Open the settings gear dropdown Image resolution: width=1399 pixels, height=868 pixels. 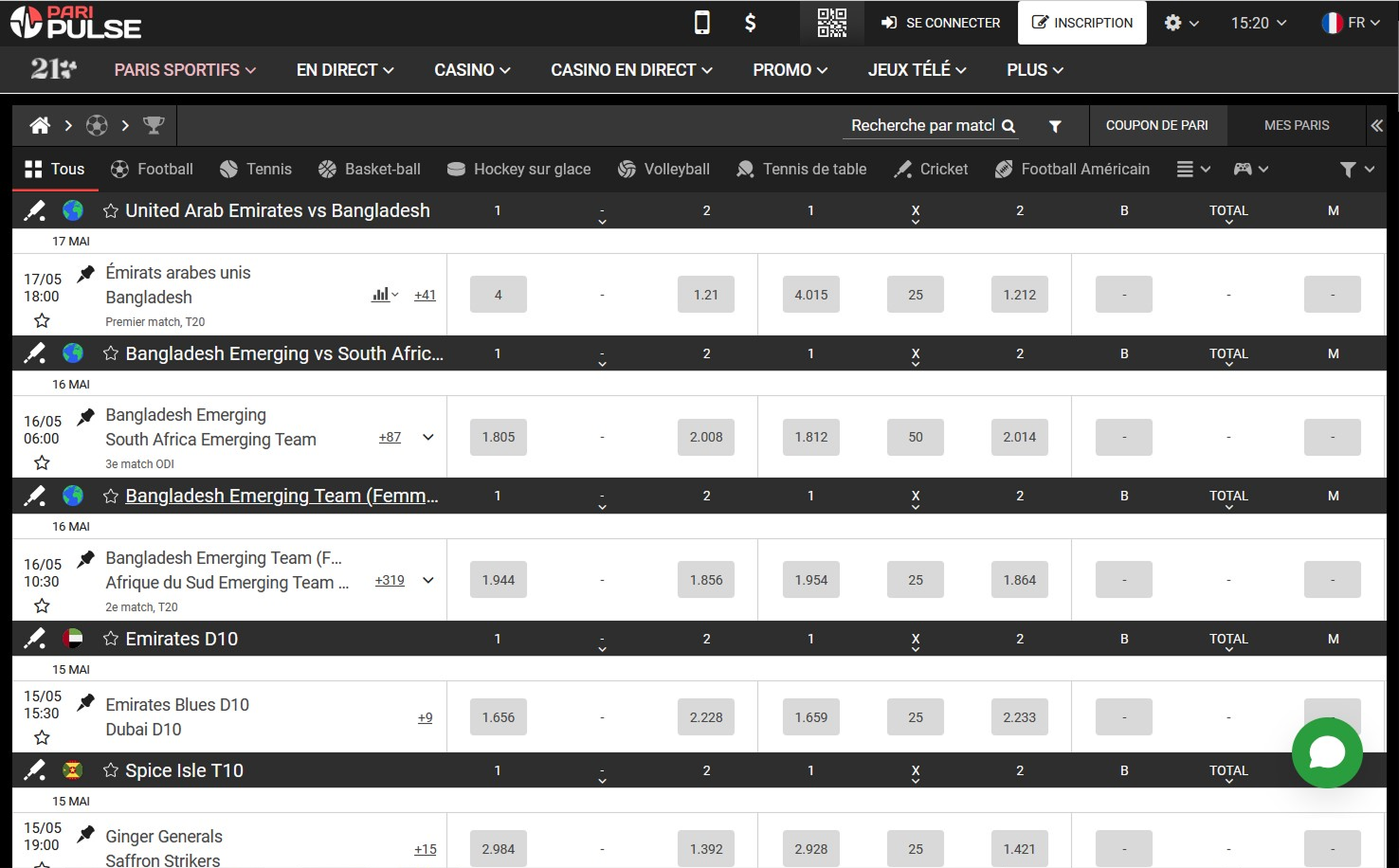click(x=1180, y=23)
